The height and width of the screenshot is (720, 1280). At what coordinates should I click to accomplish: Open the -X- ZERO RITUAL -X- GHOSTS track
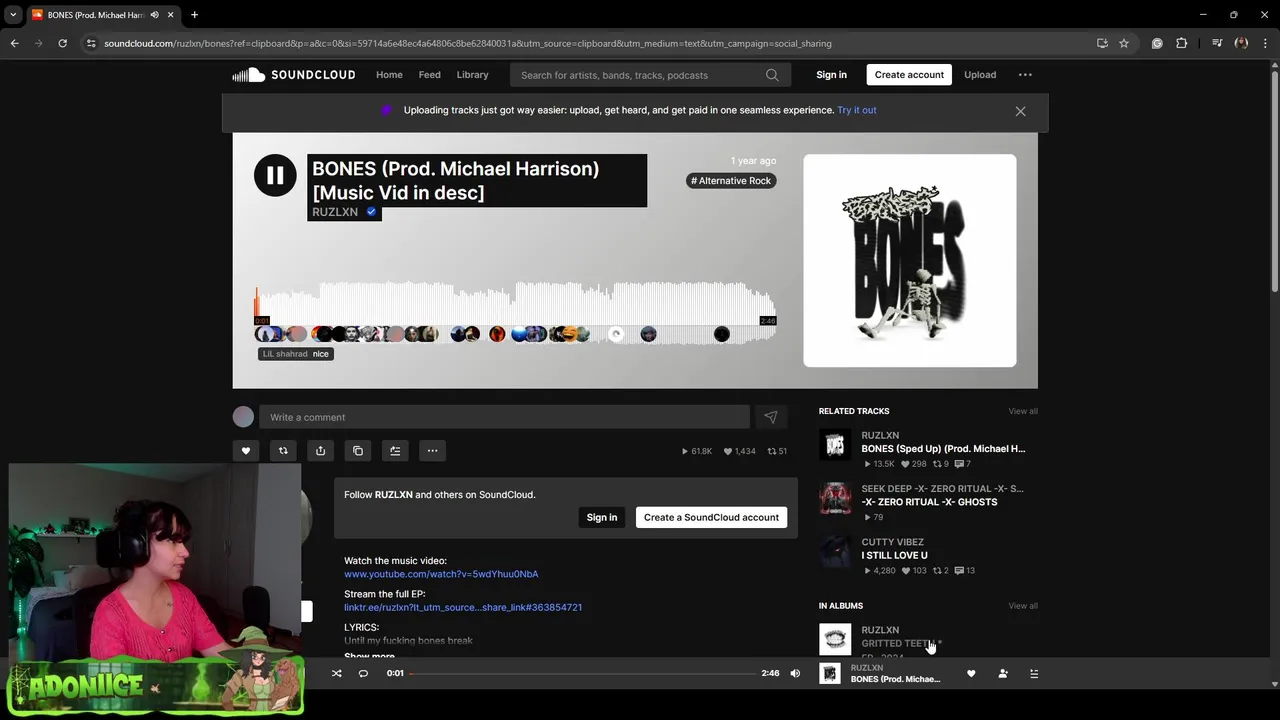pyautogui.click(x=929, y=502)
